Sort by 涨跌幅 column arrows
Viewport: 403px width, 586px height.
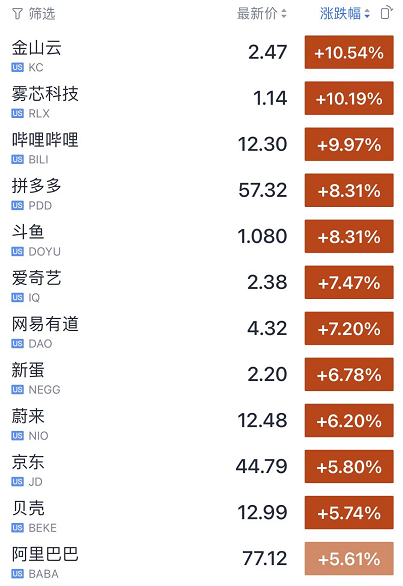(367, 14)
